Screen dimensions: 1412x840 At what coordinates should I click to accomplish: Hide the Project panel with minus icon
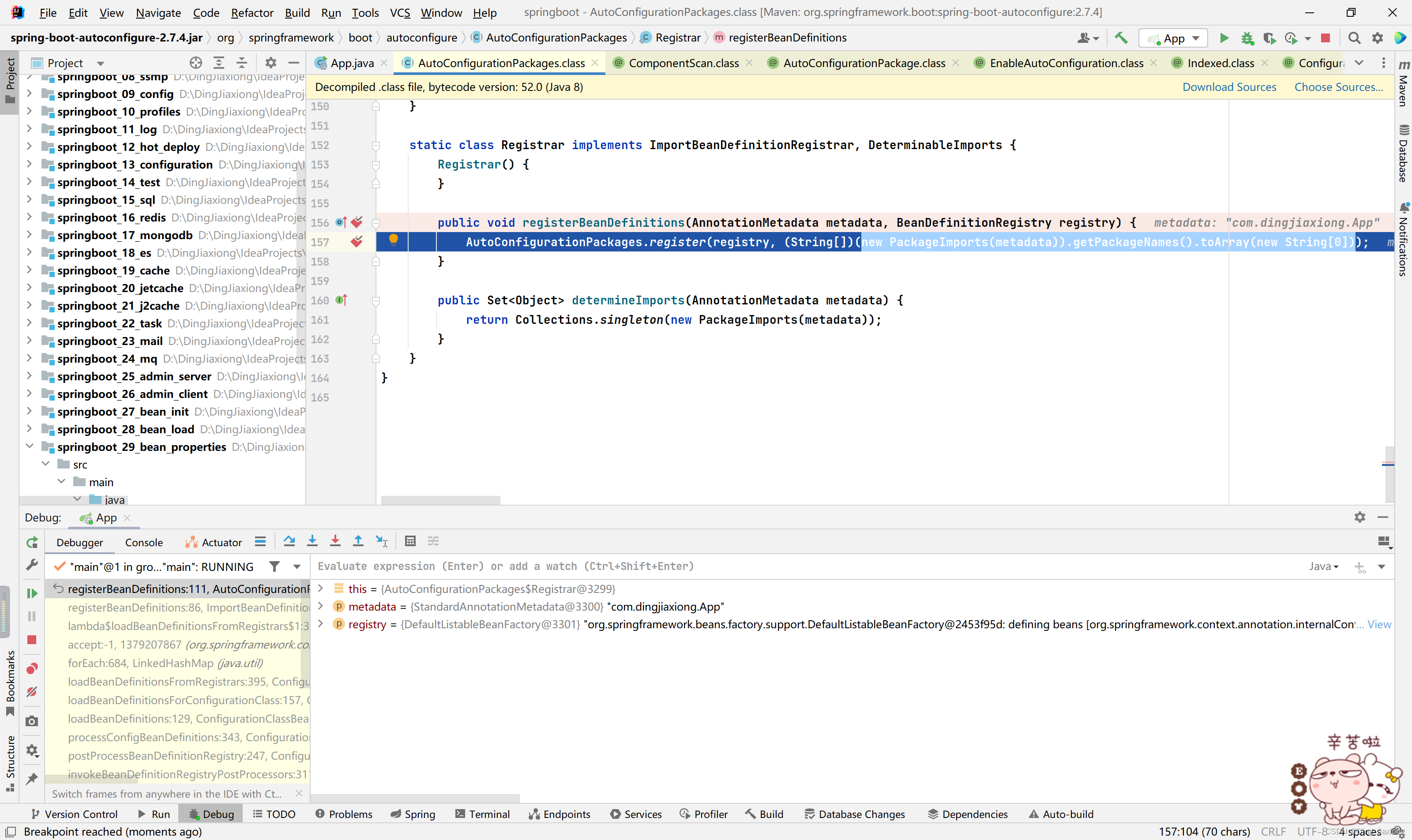293,63
